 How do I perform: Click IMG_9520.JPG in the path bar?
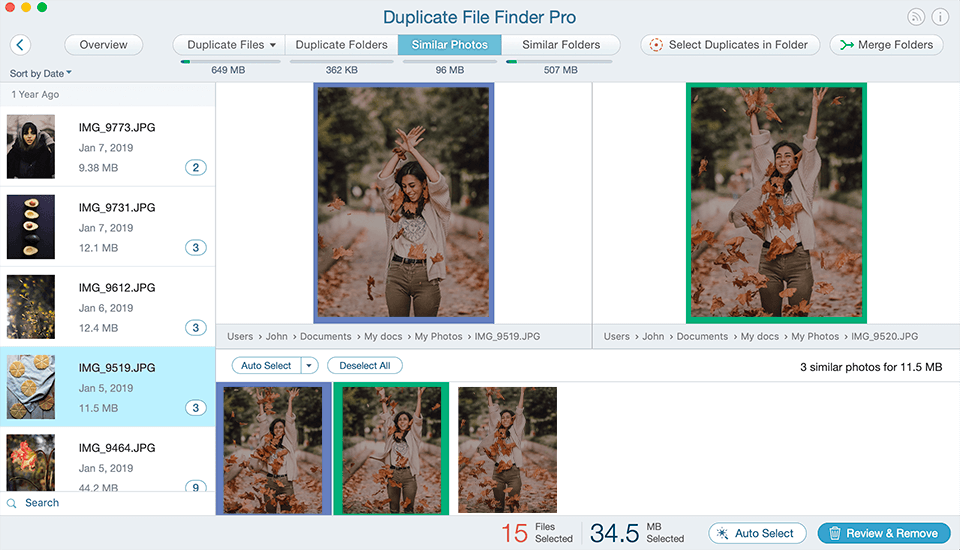[x=885, y=336]
